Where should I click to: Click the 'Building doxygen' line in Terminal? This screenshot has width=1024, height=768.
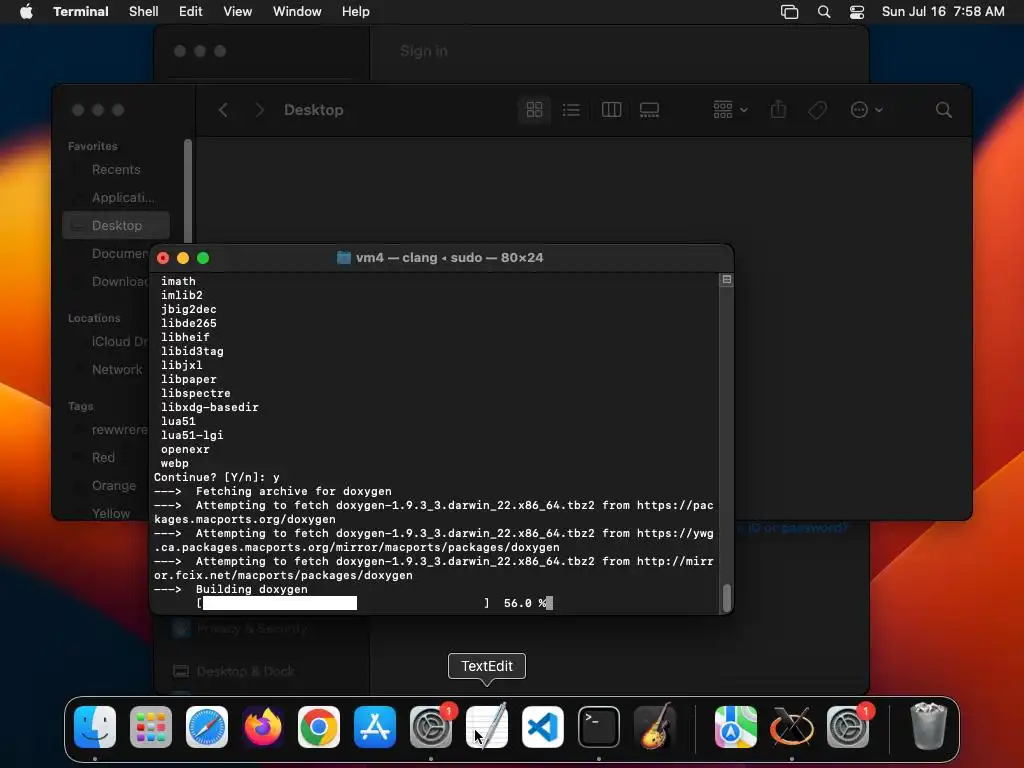251,589
